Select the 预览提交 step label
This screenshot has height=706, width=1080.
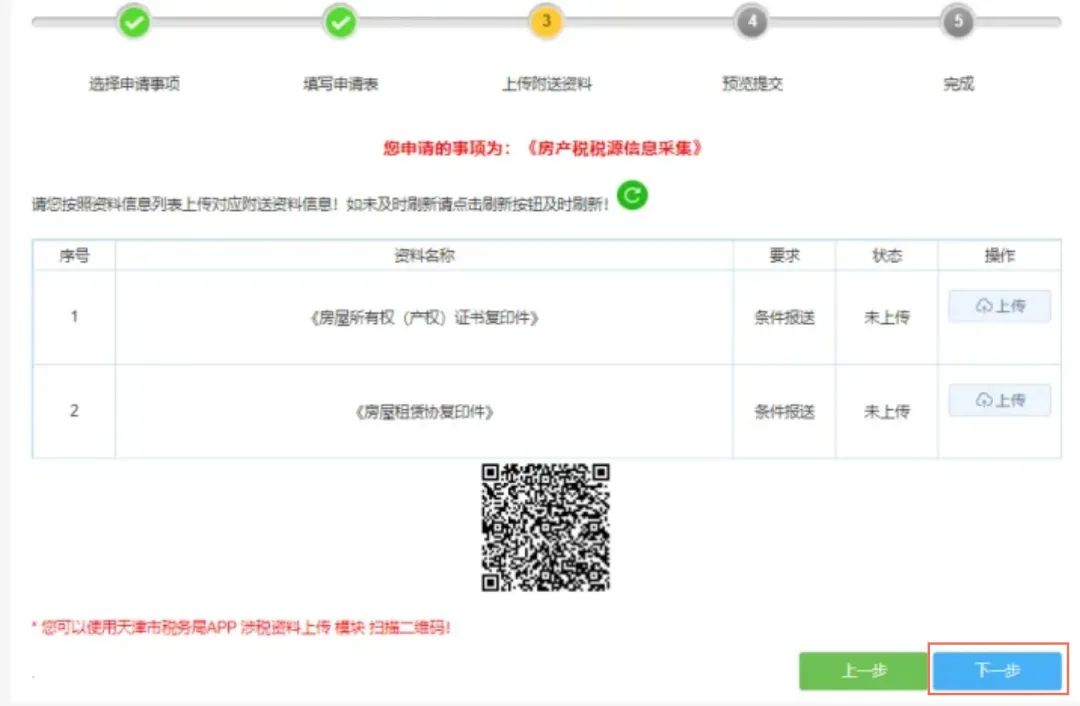(752, 84)
